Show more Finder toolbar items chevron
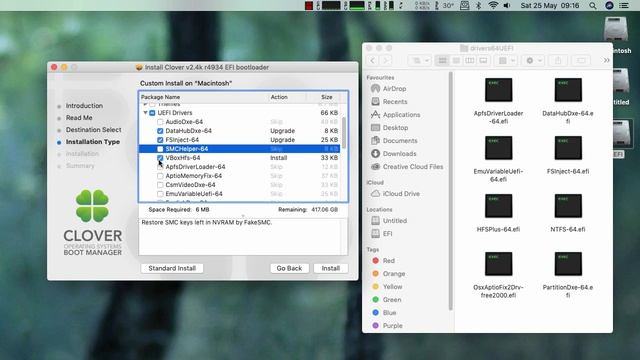The image size is (640, 360). [x=607, y=60]
